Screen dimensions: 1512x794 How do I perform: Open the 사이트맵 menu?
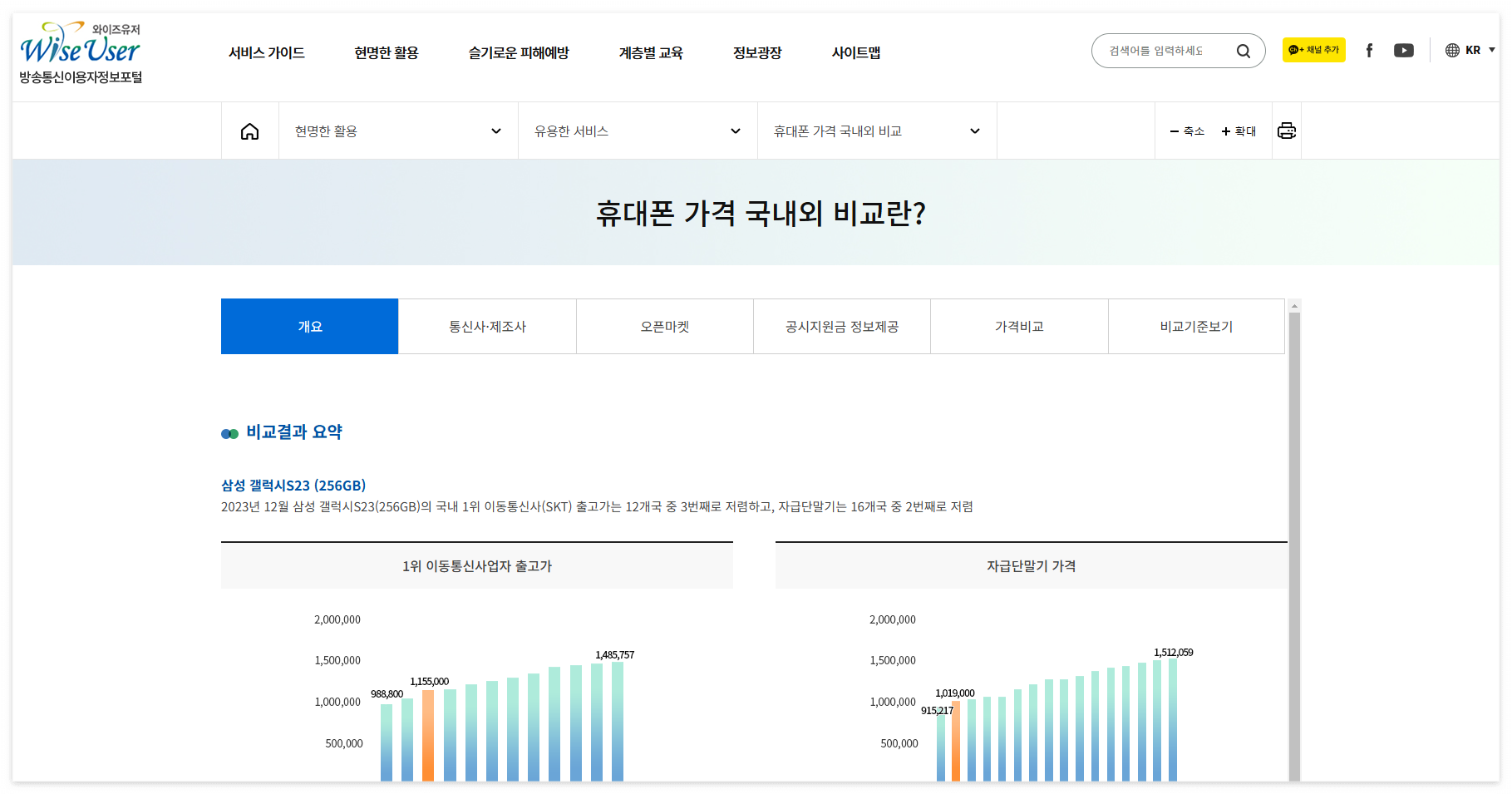856,52
